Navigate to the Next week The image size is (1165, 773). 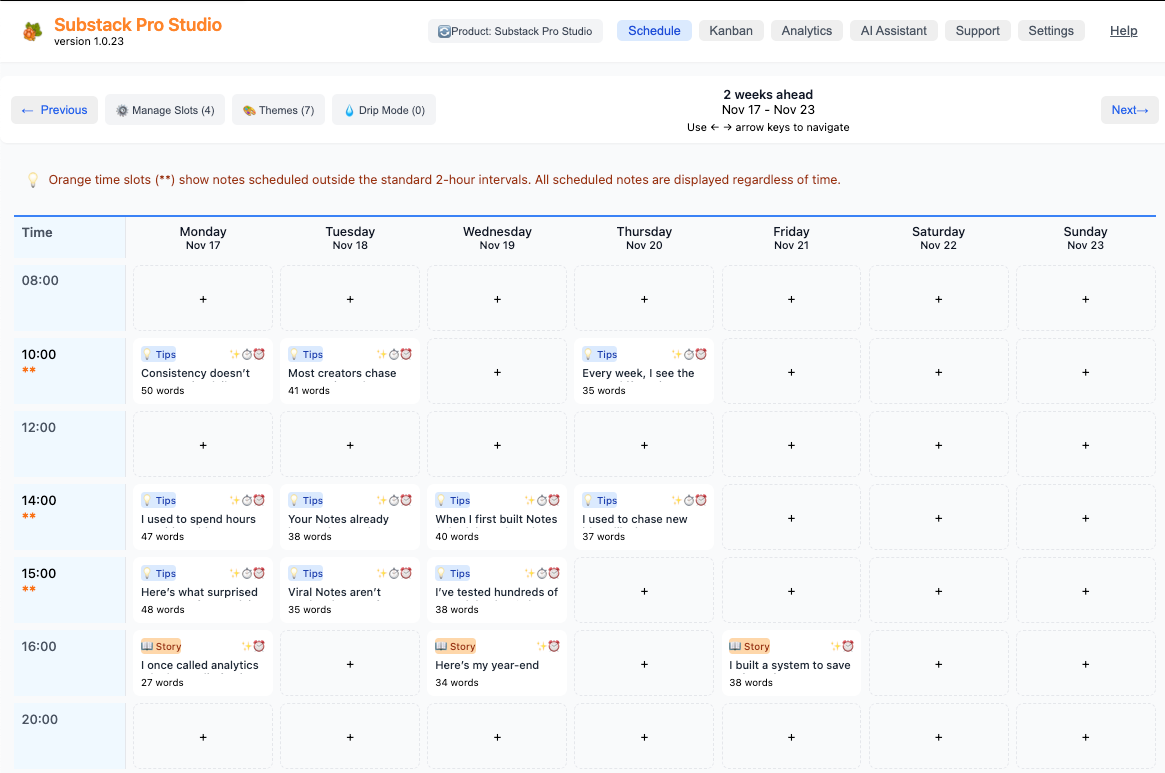[x=1129, y=110]
